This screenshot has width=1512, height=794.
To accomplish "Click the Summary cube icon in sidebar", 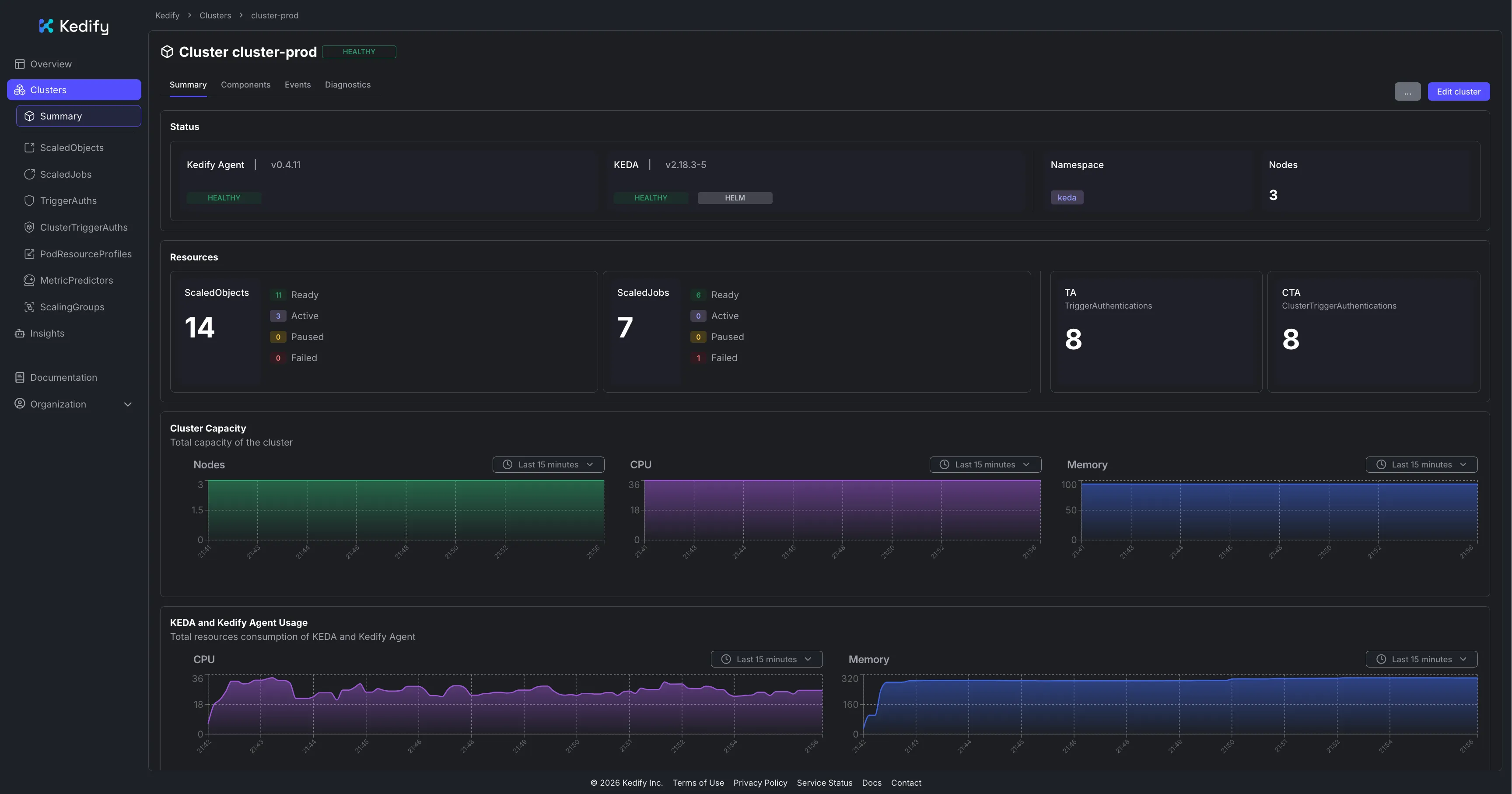I will coord(29,116).
